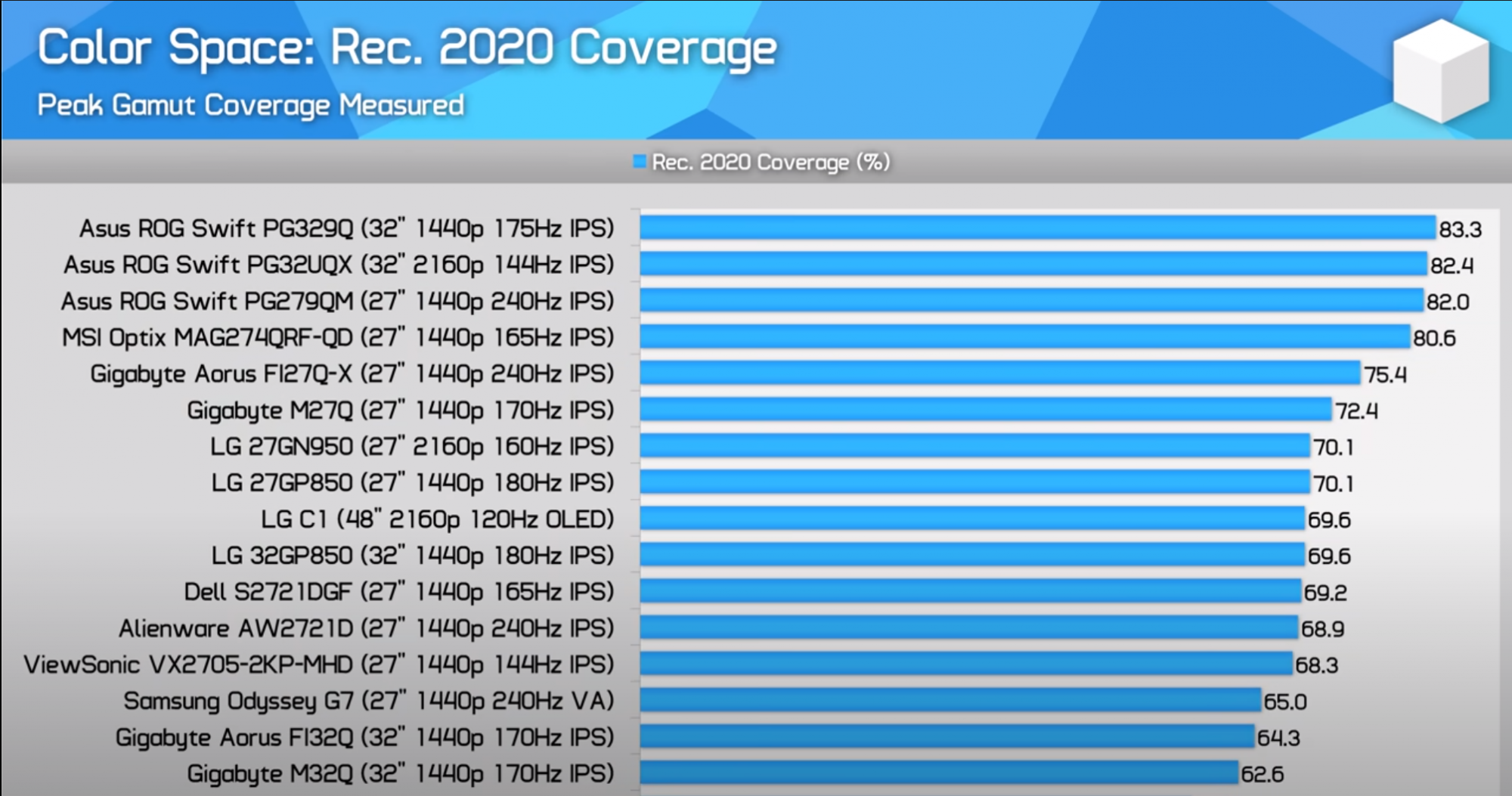
Task: Click the "Gigabyte Aorus FI27Q-X" label
Action: click(352, 373)
